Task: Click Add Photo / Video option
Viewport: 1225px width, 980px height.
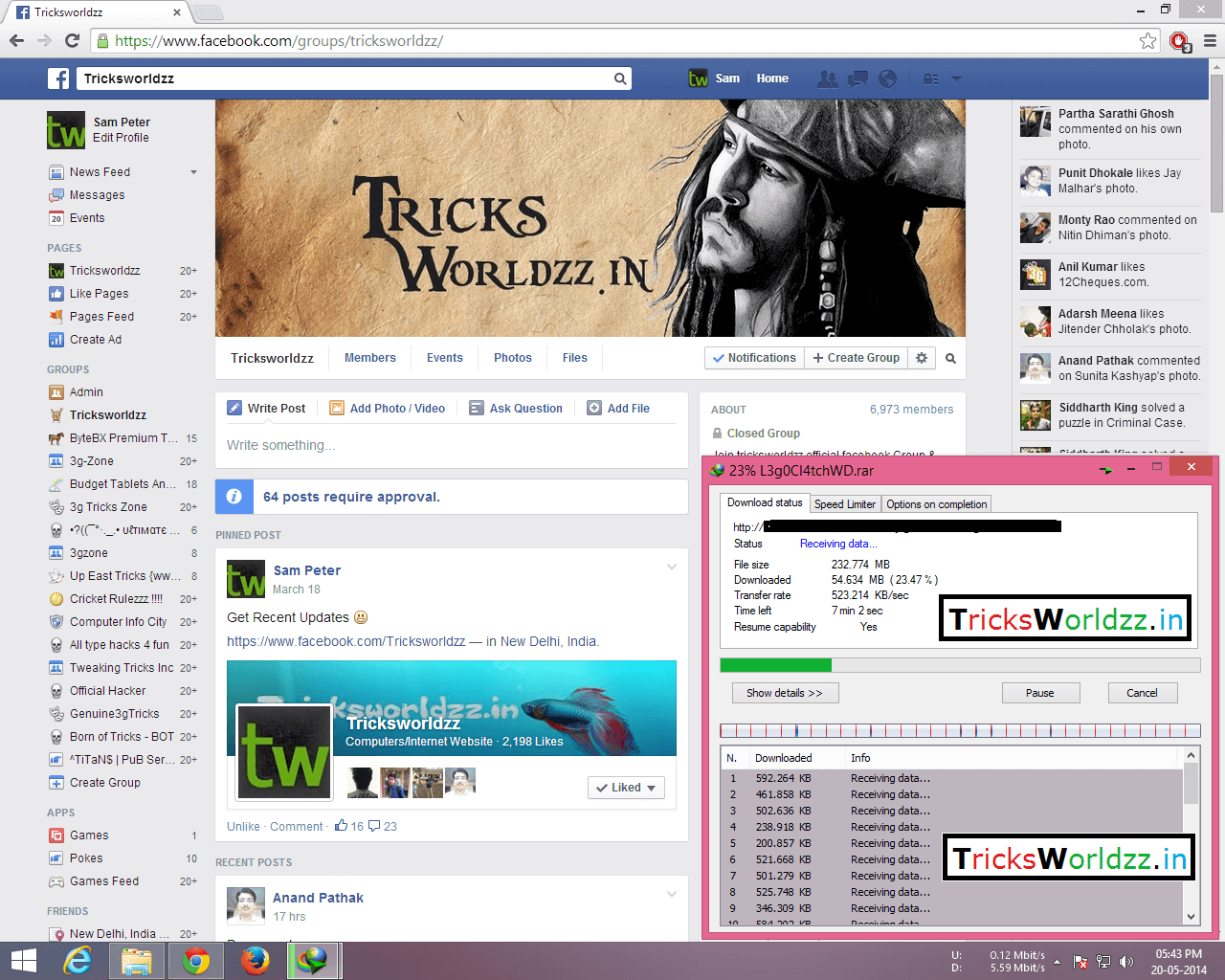Action: point(388,408)
